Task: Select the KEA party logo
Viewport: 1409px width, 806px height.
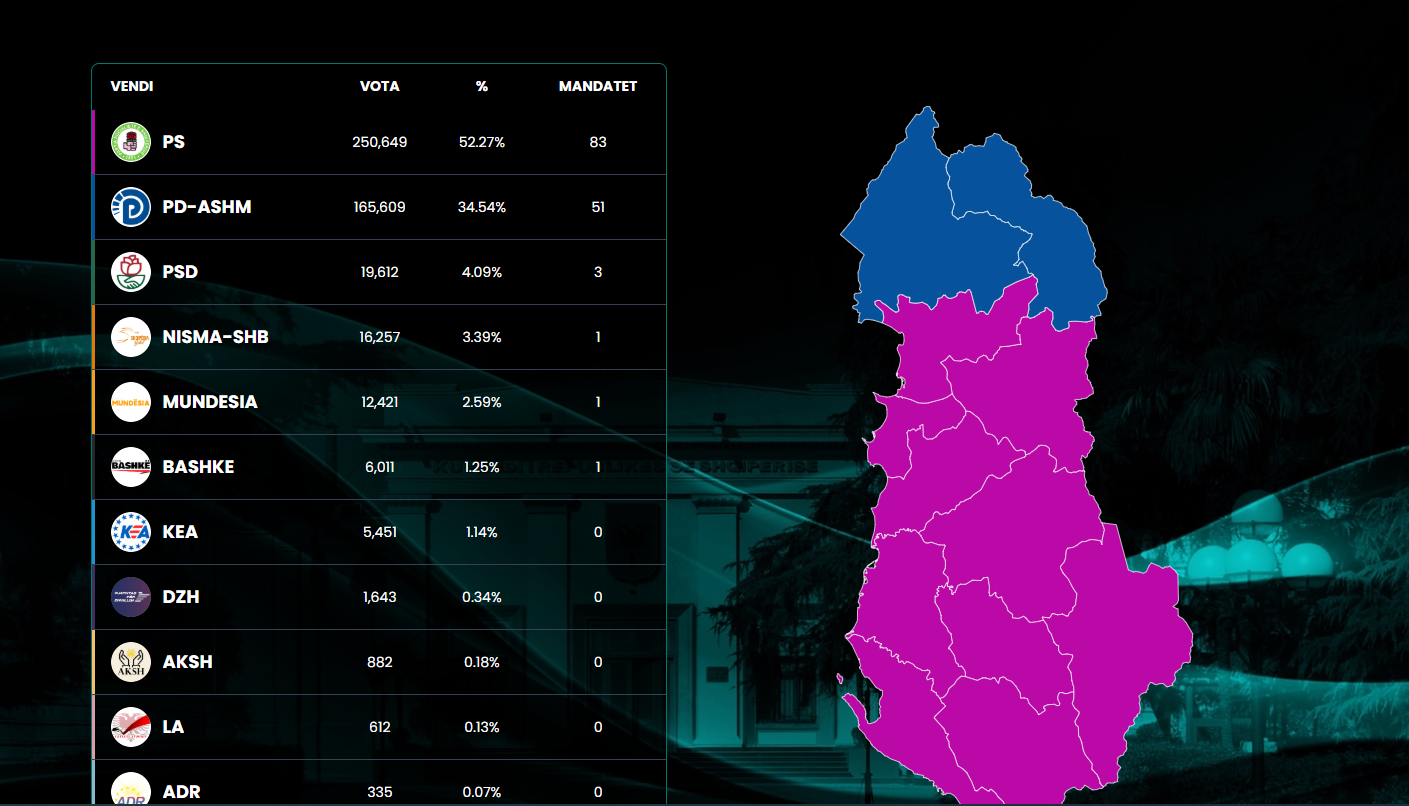Action: point(131,532)
